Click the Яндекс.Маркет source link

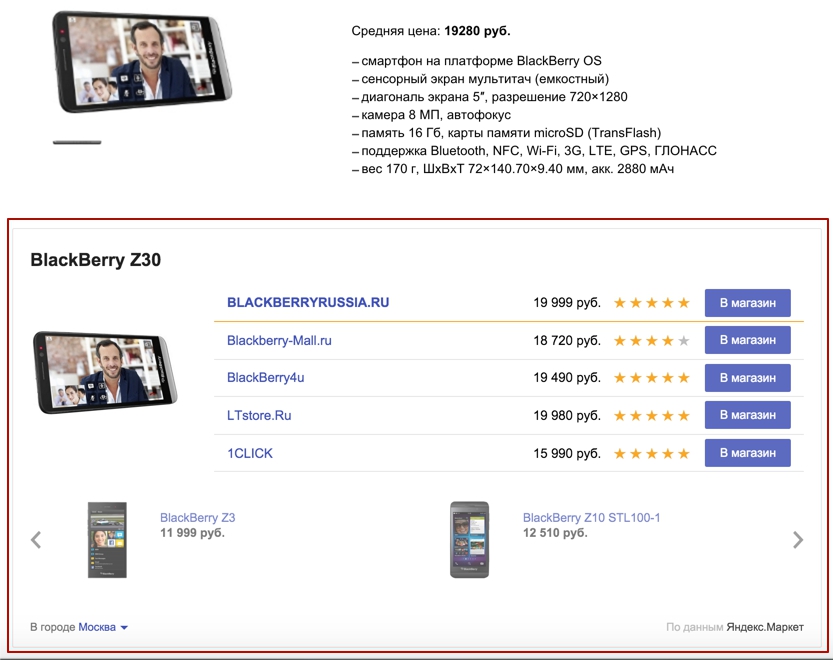(x=765, y=627)
